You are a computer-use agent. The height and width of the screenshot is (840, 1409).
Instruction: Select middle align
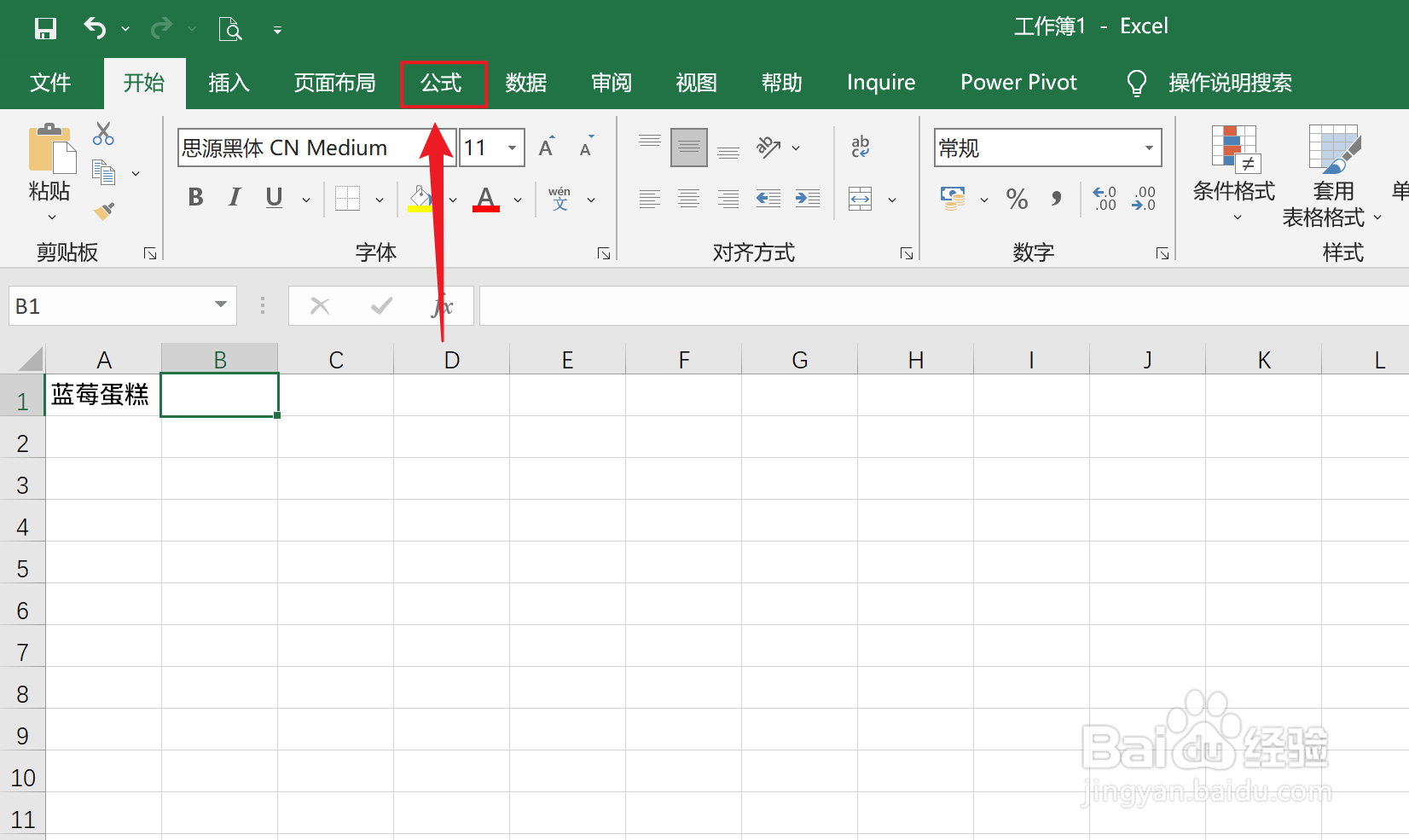pos(689,148)
